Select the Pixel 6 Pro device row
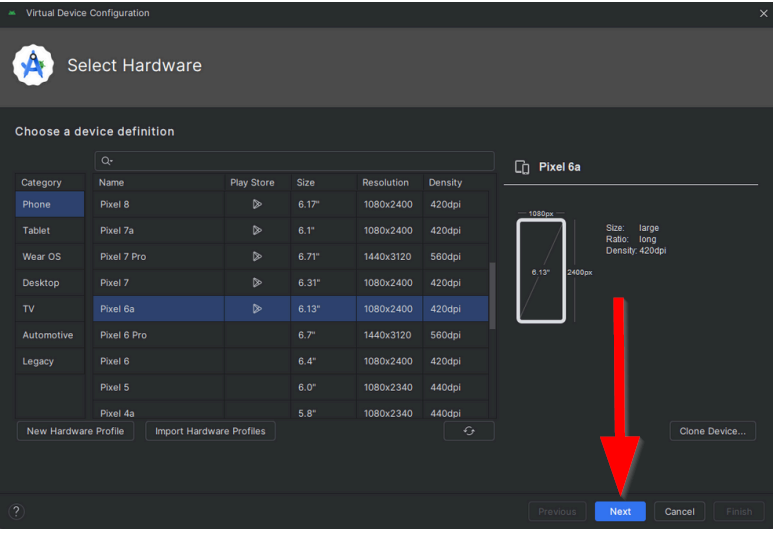773x537 pixels. coord(291,335)
